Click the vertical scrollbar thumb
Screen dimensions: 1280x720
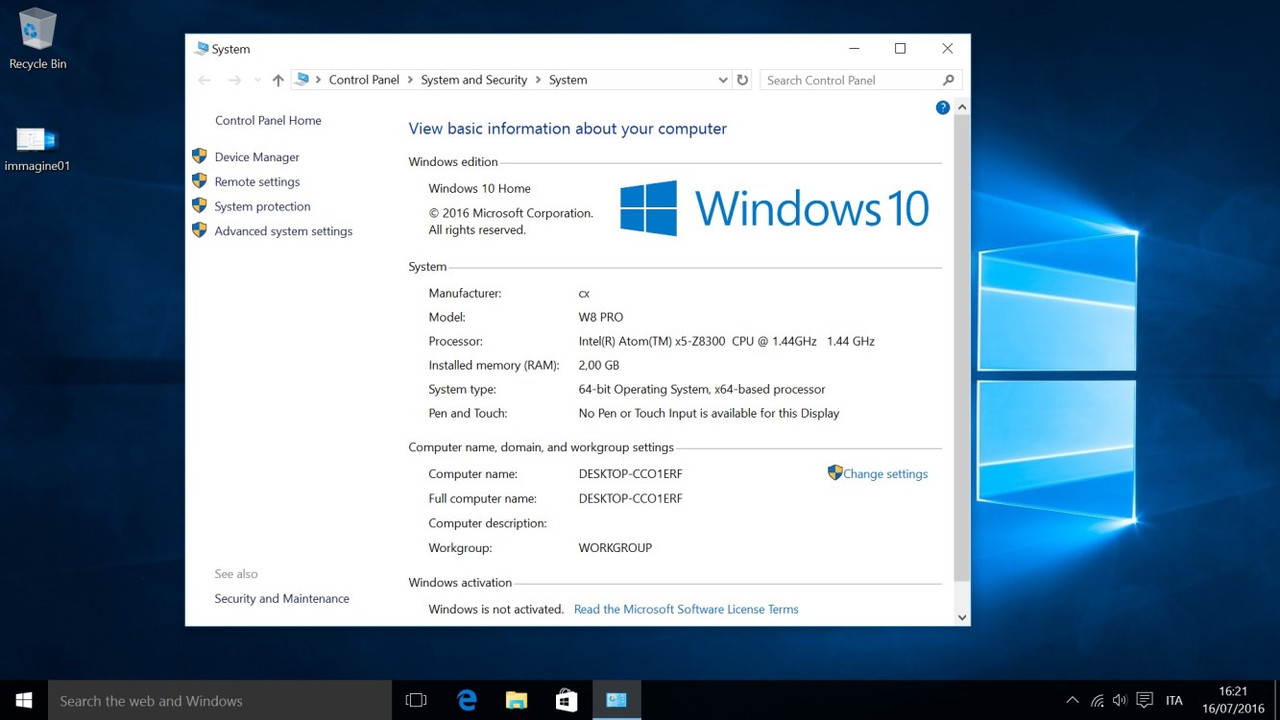(962, 347)
